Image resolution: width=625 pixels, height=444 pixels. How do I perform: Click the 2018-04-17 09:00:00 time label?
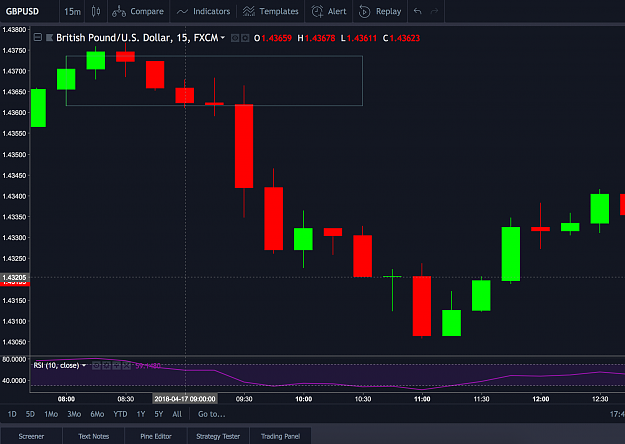tap(185, 399)
